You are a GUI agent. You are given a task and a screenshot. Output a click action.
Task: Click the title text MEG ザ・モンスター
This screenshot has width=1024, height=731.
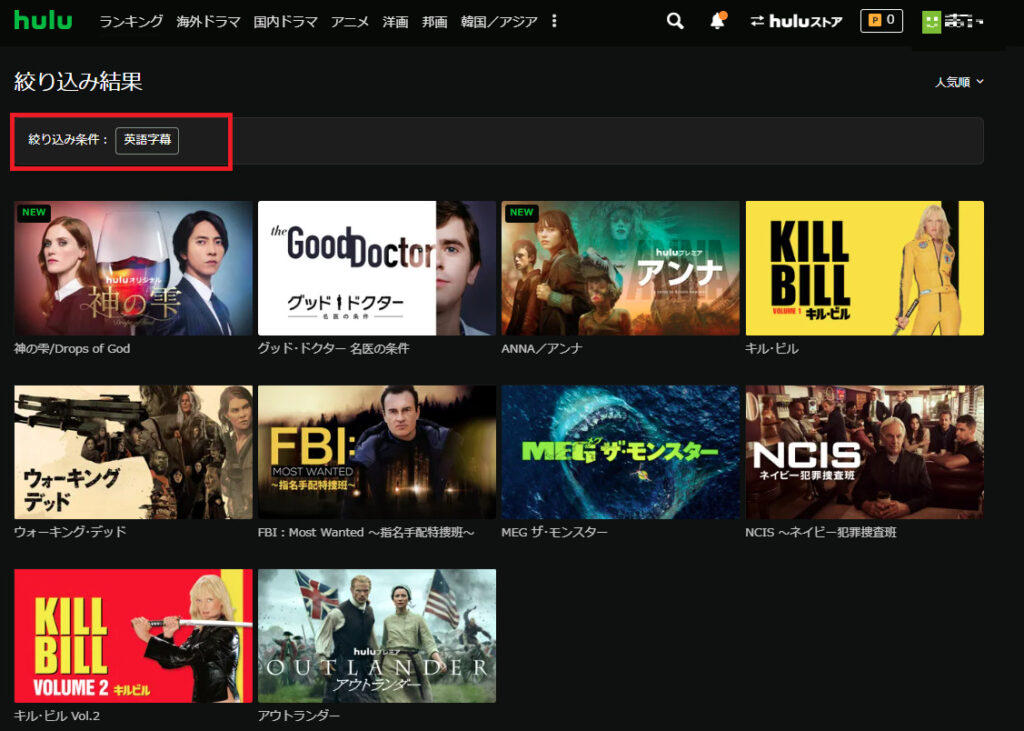click(554, 532)
